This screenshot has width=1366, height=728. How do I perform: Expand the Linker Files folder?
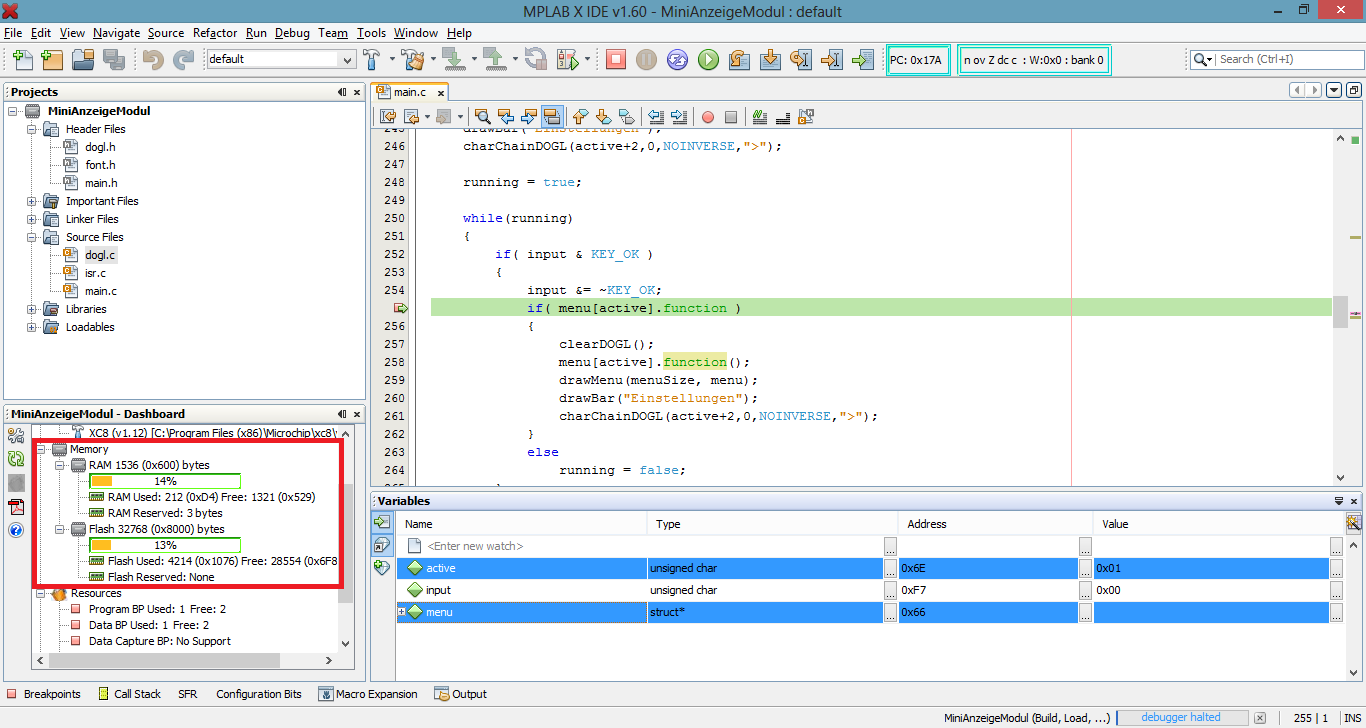click(32, 219)
